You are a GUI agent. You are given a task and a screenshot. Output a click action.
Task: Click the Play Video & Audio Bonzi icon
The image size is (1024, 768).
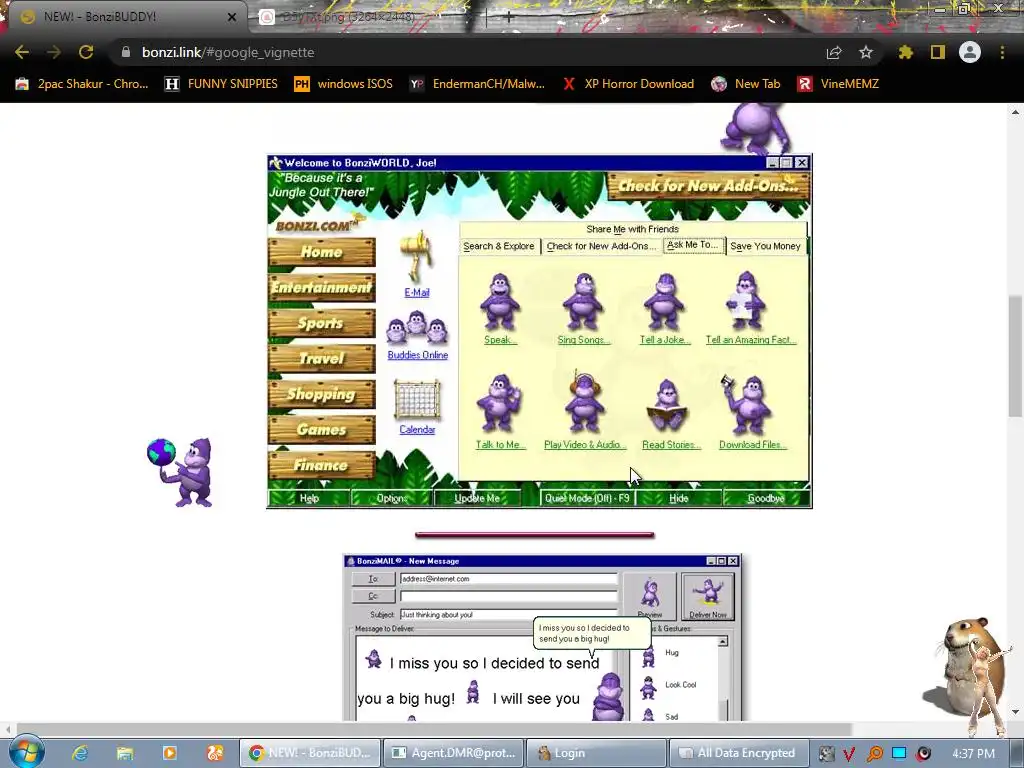click(x=584, y=402)
